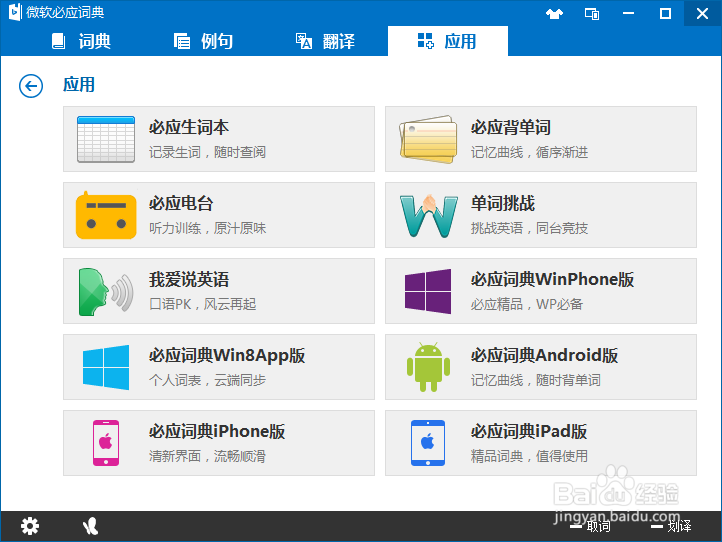Select the 应用 tab
Image resolution: width=722 pixels, height=542 pixels.
coord(448,41)
